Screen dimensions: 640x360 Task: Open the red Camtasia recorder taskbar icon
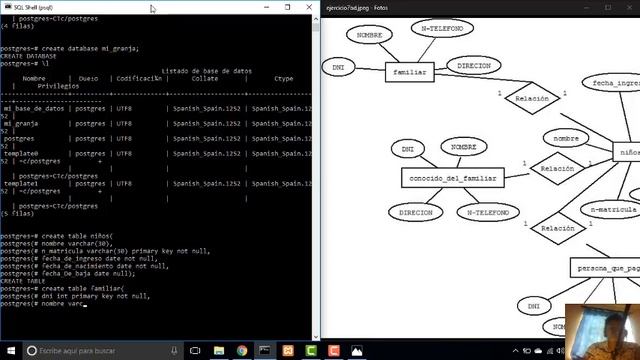pos(334,351)
